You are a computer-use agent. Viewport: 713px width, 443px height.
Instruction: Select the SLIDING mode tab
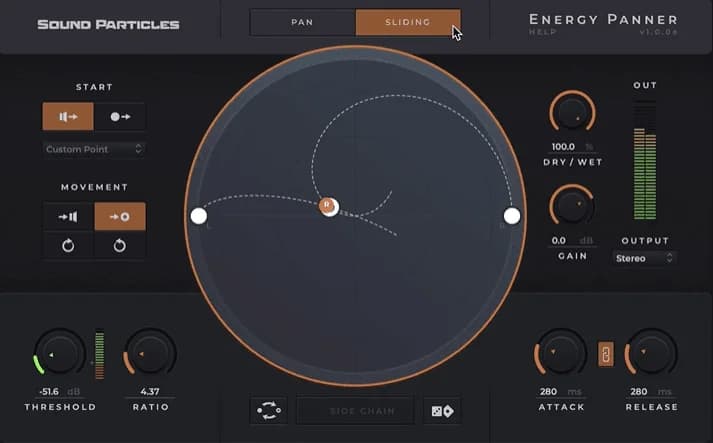(408, 22)
